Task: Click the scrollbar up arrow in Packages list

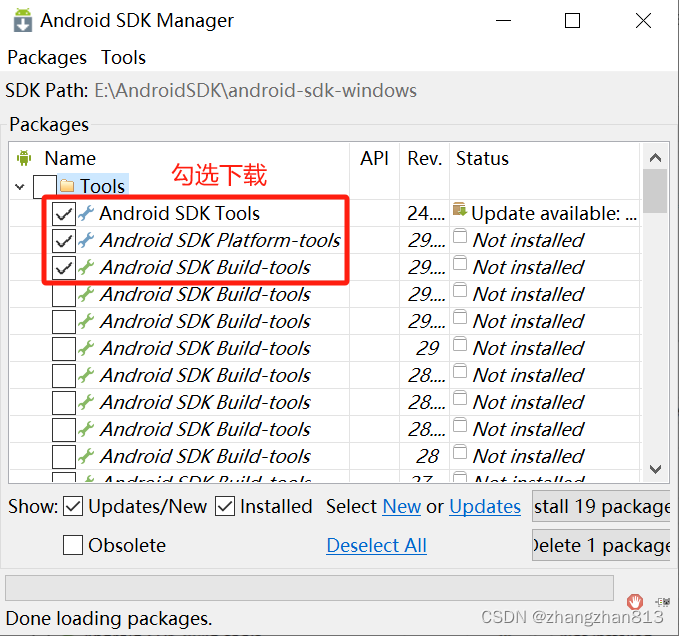Action: 655,158
